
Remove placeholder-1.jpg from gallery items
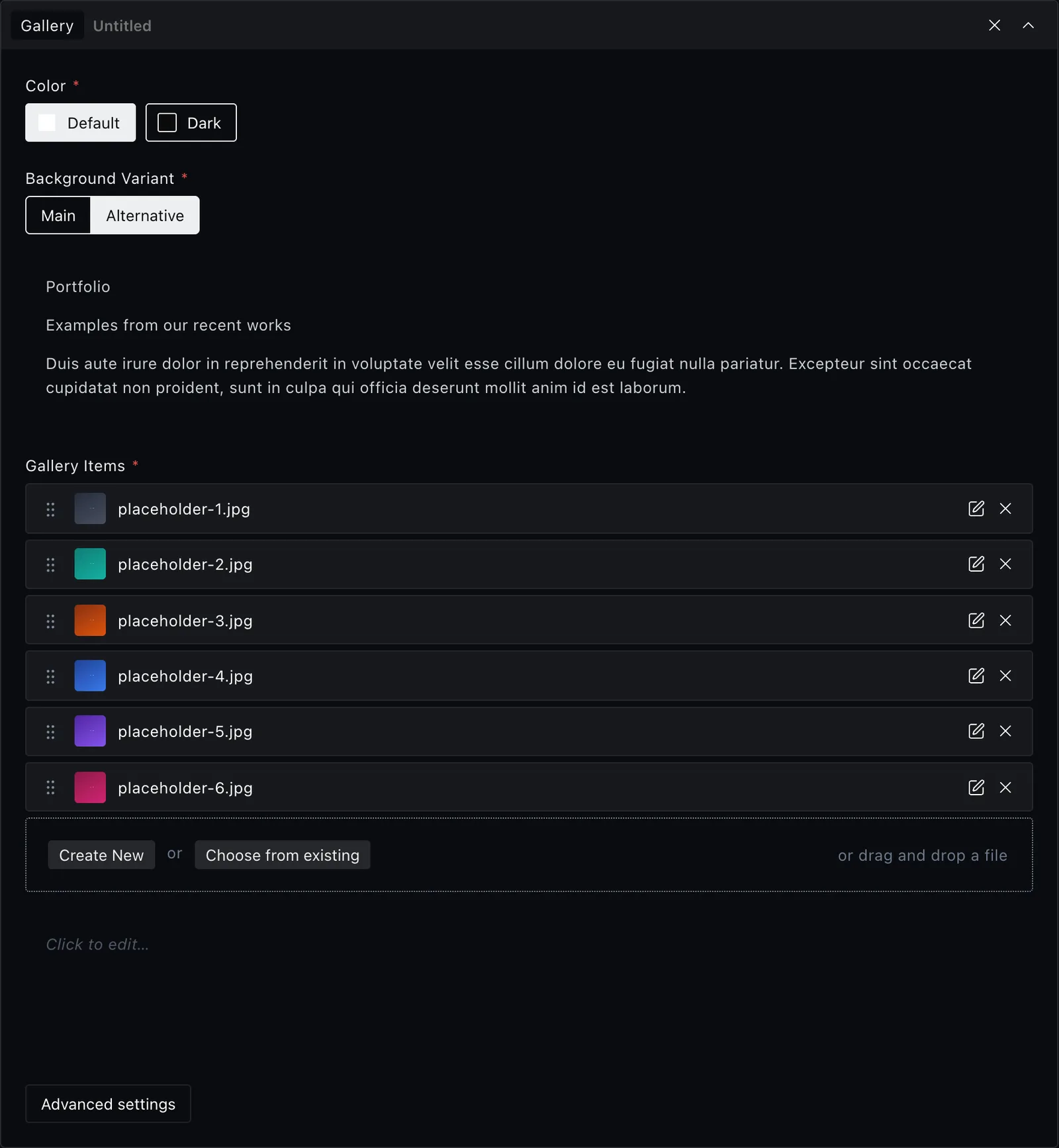coord(1005,508)
